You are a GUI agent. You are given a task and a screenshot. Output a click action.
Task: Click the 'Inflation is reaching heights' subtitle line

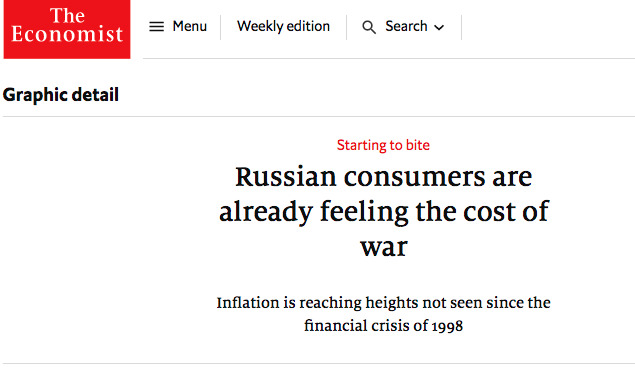pos(384,303)
